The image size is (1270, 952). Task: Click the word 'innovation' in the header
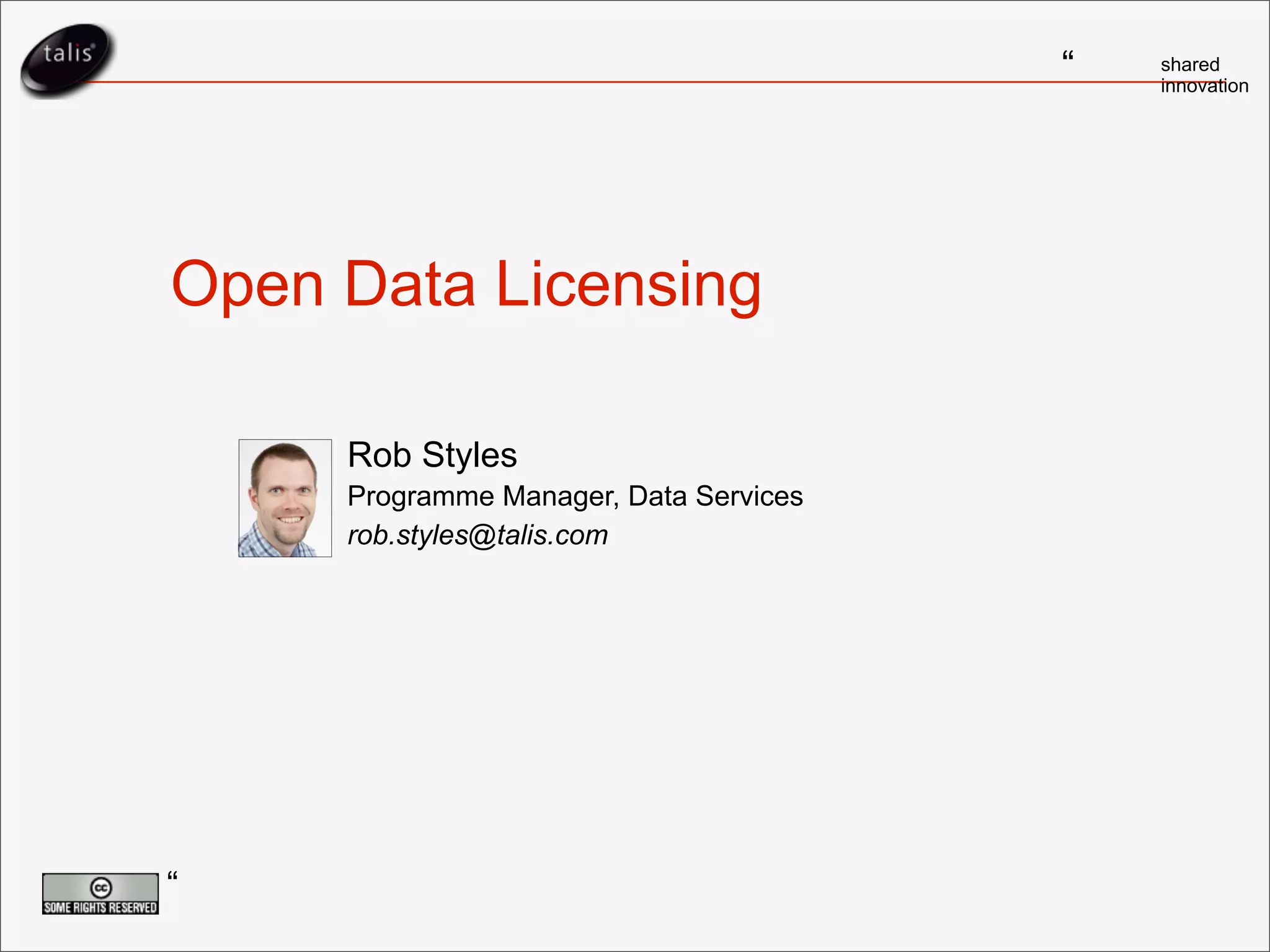click(1204, 86)
